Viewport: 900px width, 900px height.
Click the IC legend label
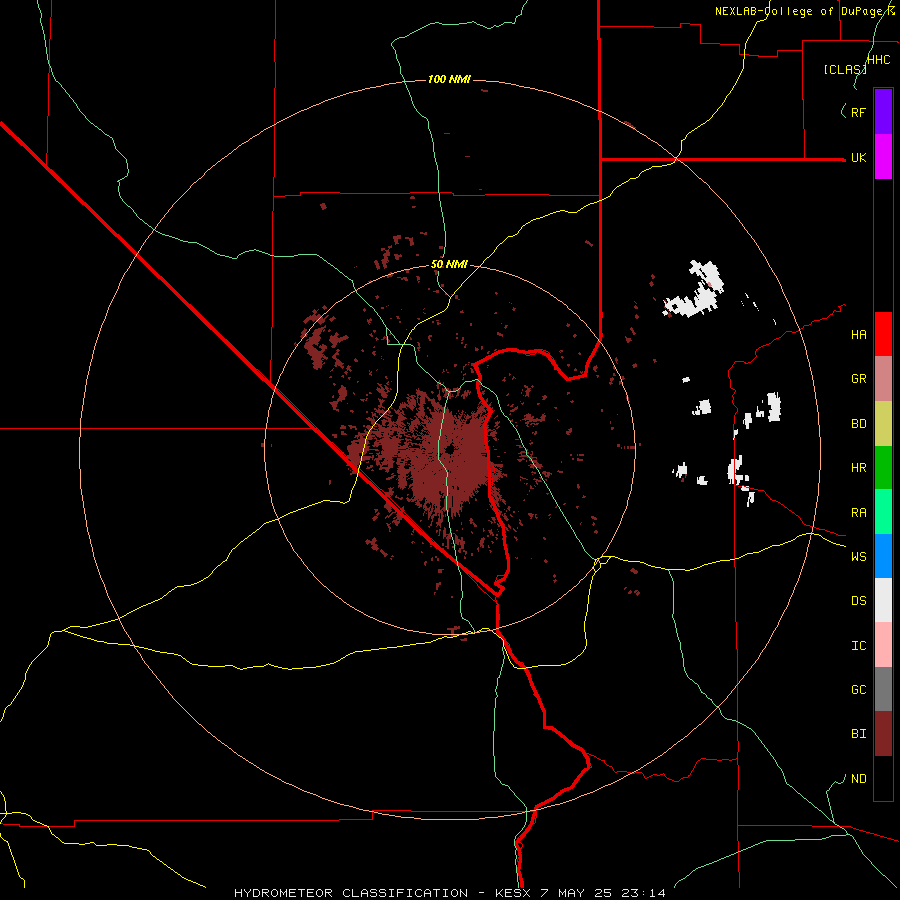(858, 646)
